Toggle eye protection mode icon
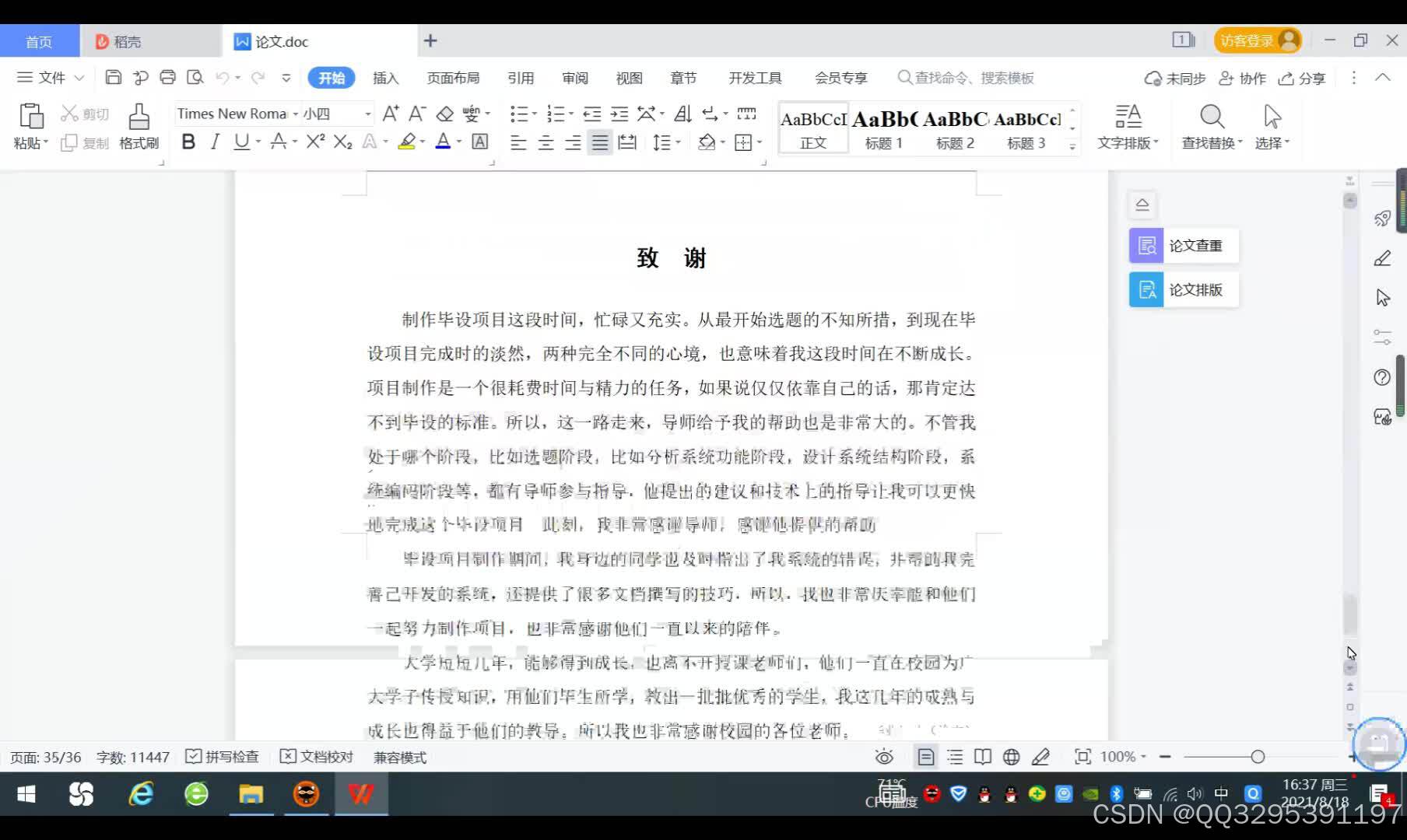The width and height of the screenshot is (1407, 840). click(x=884, y=757)
